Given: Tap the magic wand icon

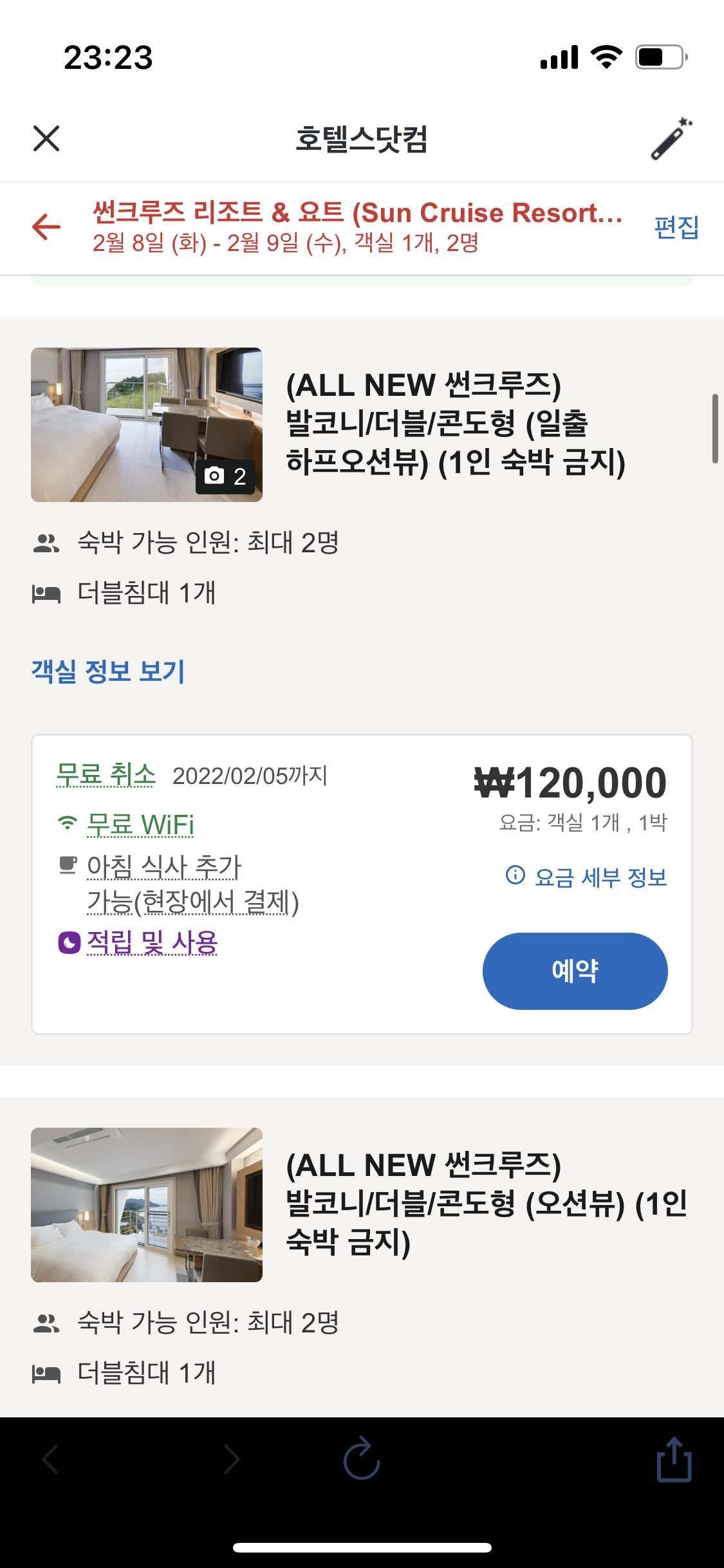Looking at the screenshot, I should [x=671, y=138].
